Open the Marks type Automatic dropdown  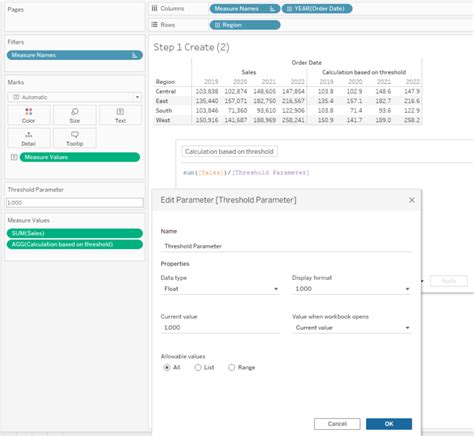tap(75, 97)
